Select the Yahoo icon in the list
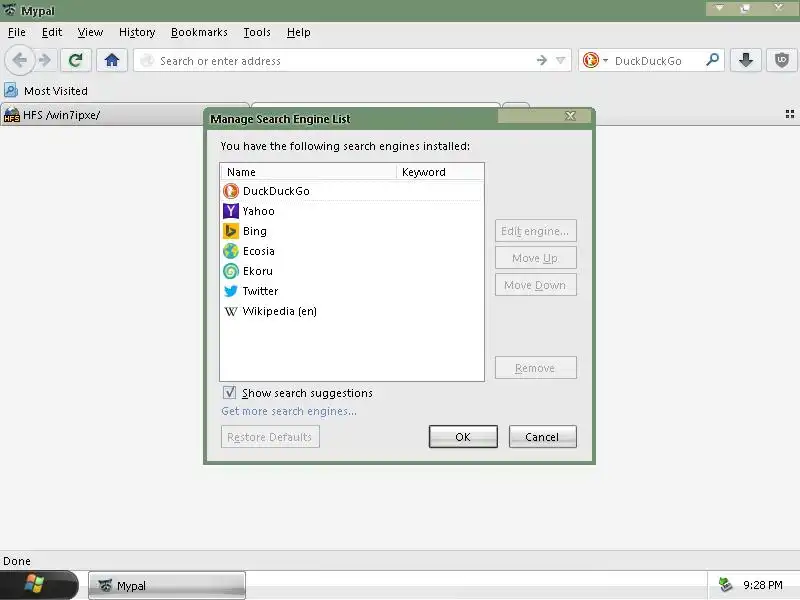 click(x=231, y=211)
